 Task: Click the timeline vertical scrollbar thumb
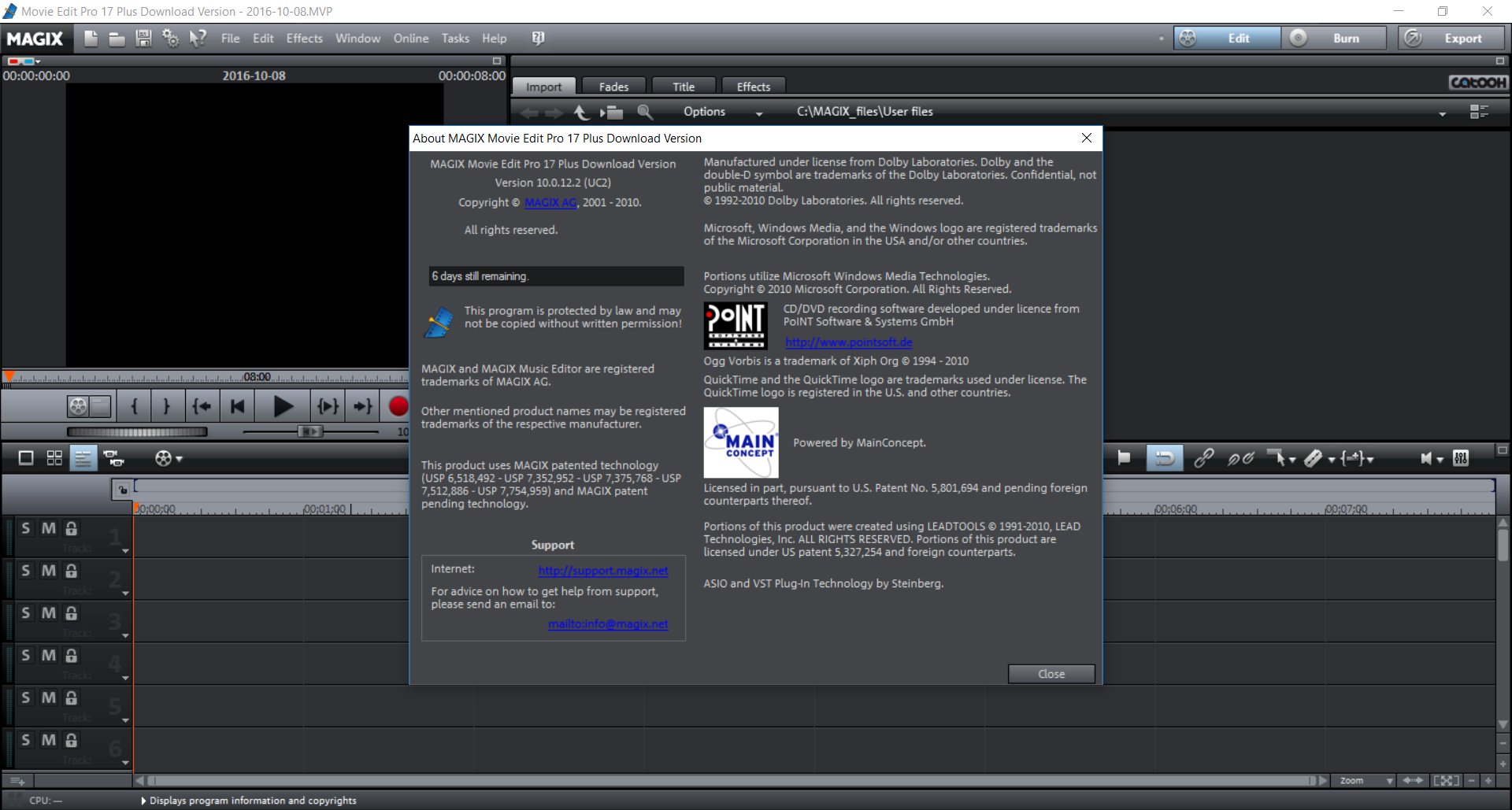pyautogui.click(x=1503, y=545)
